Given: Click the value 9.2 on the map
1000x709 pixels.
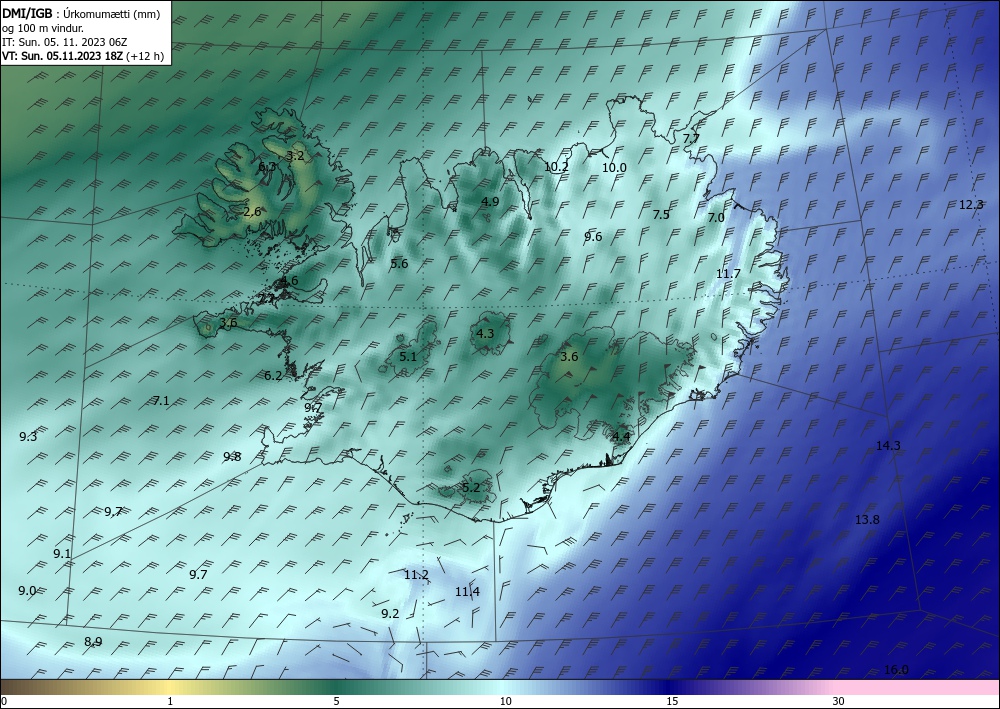Looking at the screenshot, I should 390,613.
